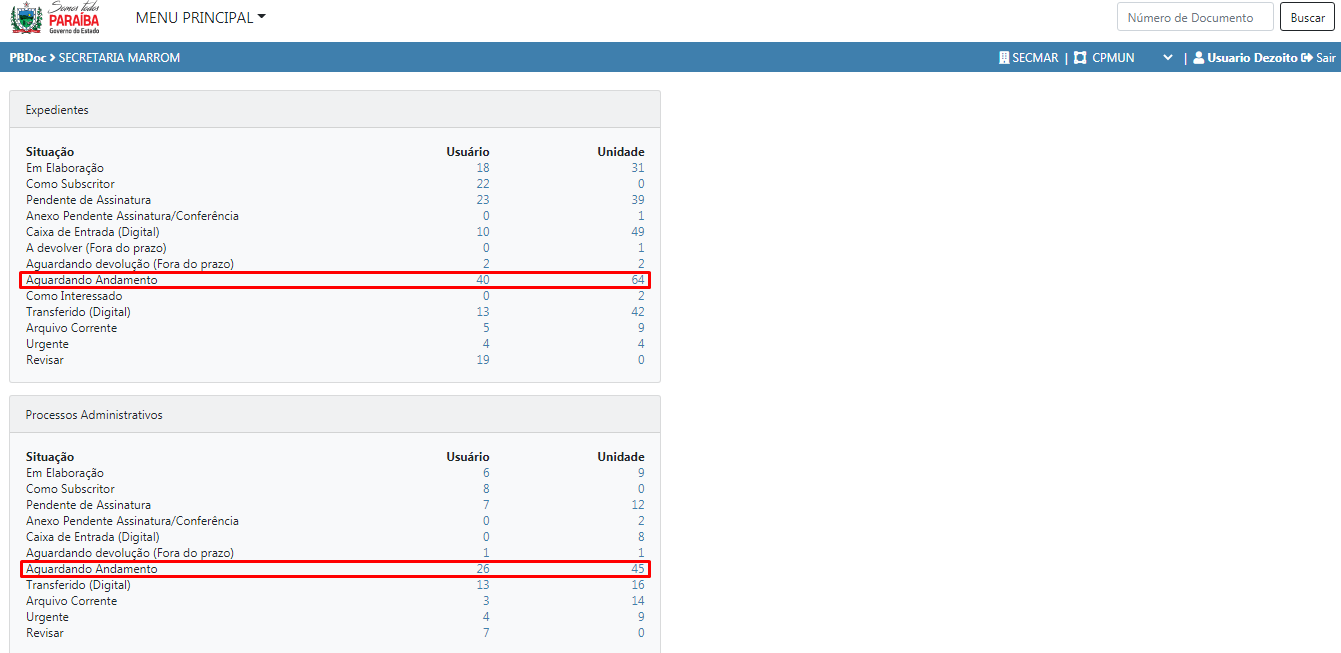Screen dimensions: 1341x653
Task: Open Expedientes Transferido (Digital) user count 13
Action: click(483, 312)
